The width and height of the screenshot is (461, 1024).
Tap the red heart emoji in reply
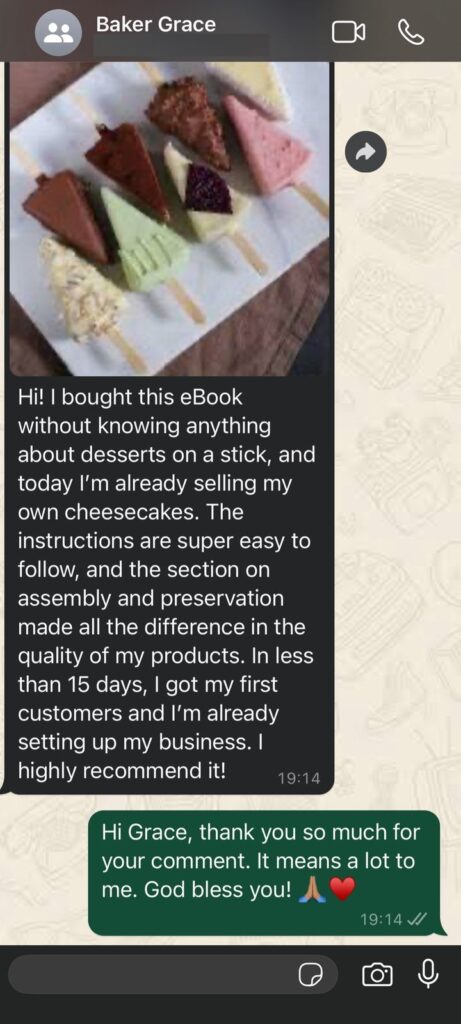coord(342,889)
